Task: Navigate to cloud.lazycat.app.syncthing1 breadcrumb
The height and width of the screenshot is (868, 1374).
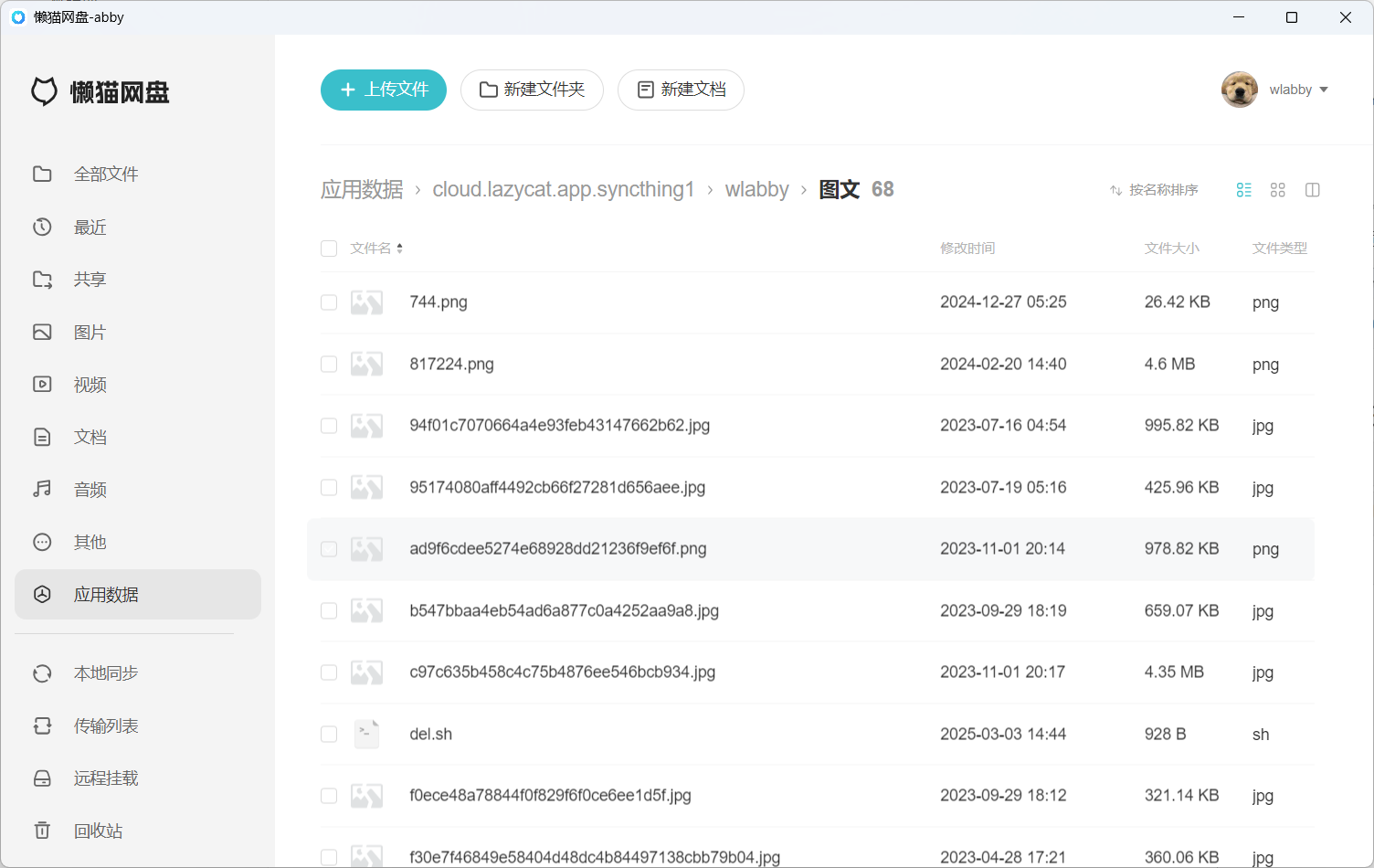Action: coord(564,189)
